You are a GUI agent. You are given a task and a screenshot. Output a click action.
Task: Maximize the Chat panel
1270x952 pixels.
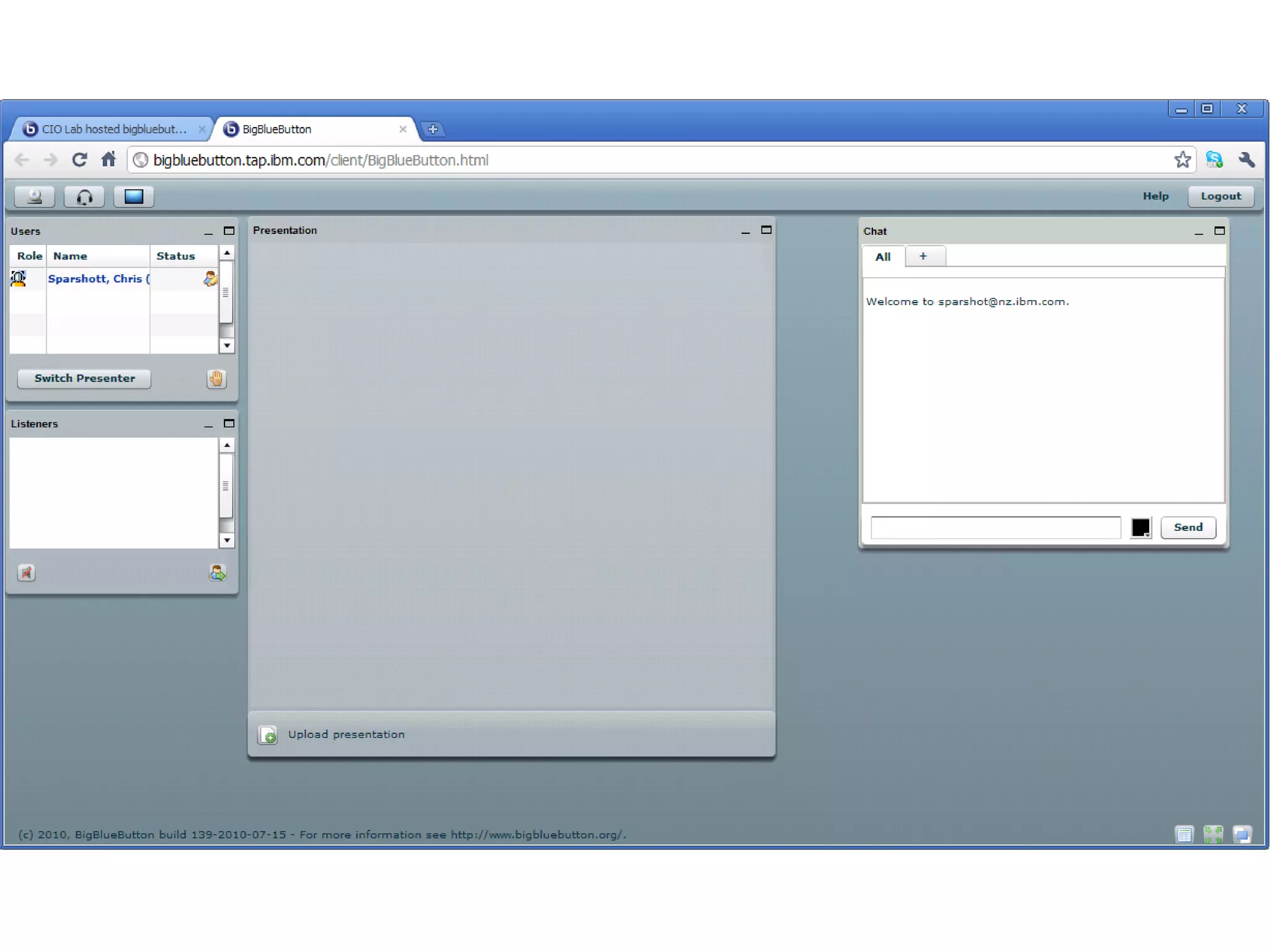pyautogui.click(x=1219, y=231)
